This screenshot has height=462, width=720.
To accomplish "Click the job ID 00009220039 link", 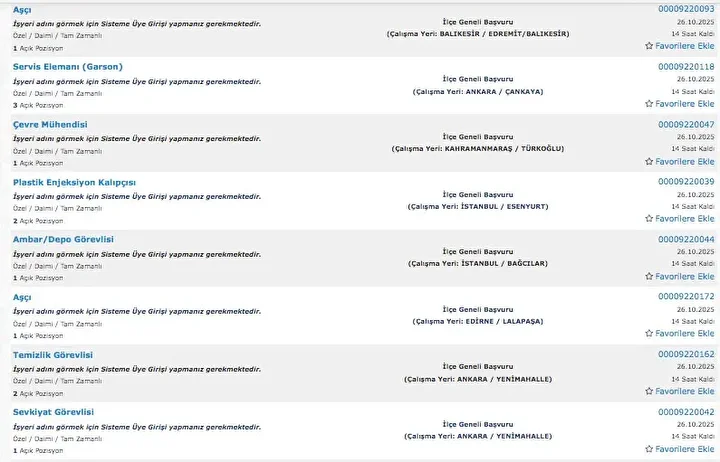I will (x=686, y=182).
